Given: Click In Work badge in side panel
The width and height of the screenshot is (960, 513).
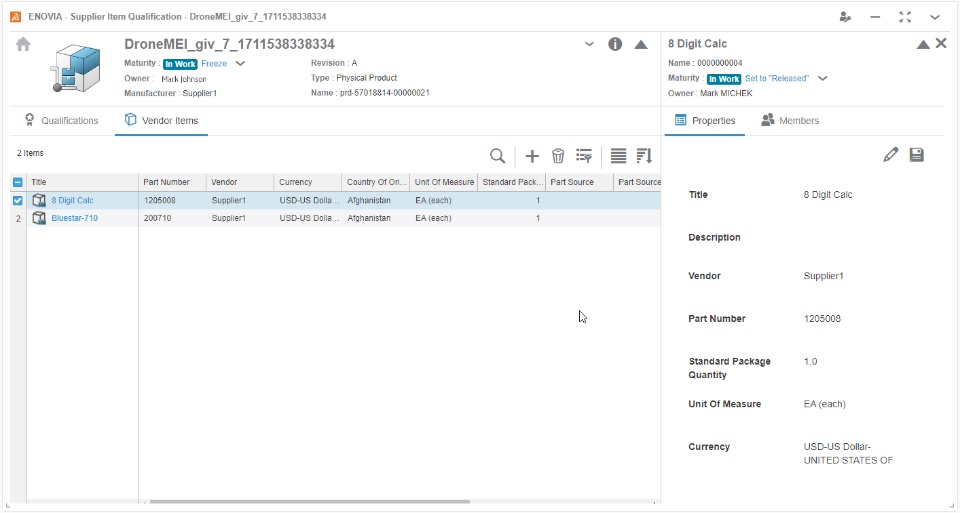Looking at the screenshot, I should (x=724, y=79).
